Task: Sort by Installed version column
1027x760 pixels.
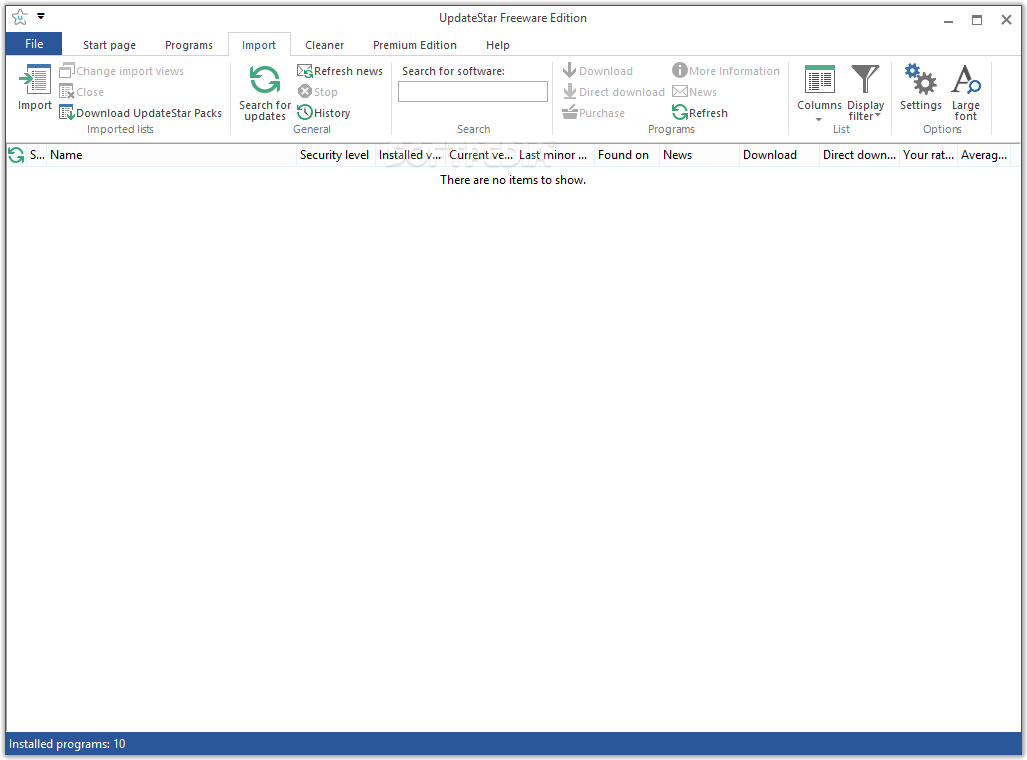Action: tap(410, 155)
